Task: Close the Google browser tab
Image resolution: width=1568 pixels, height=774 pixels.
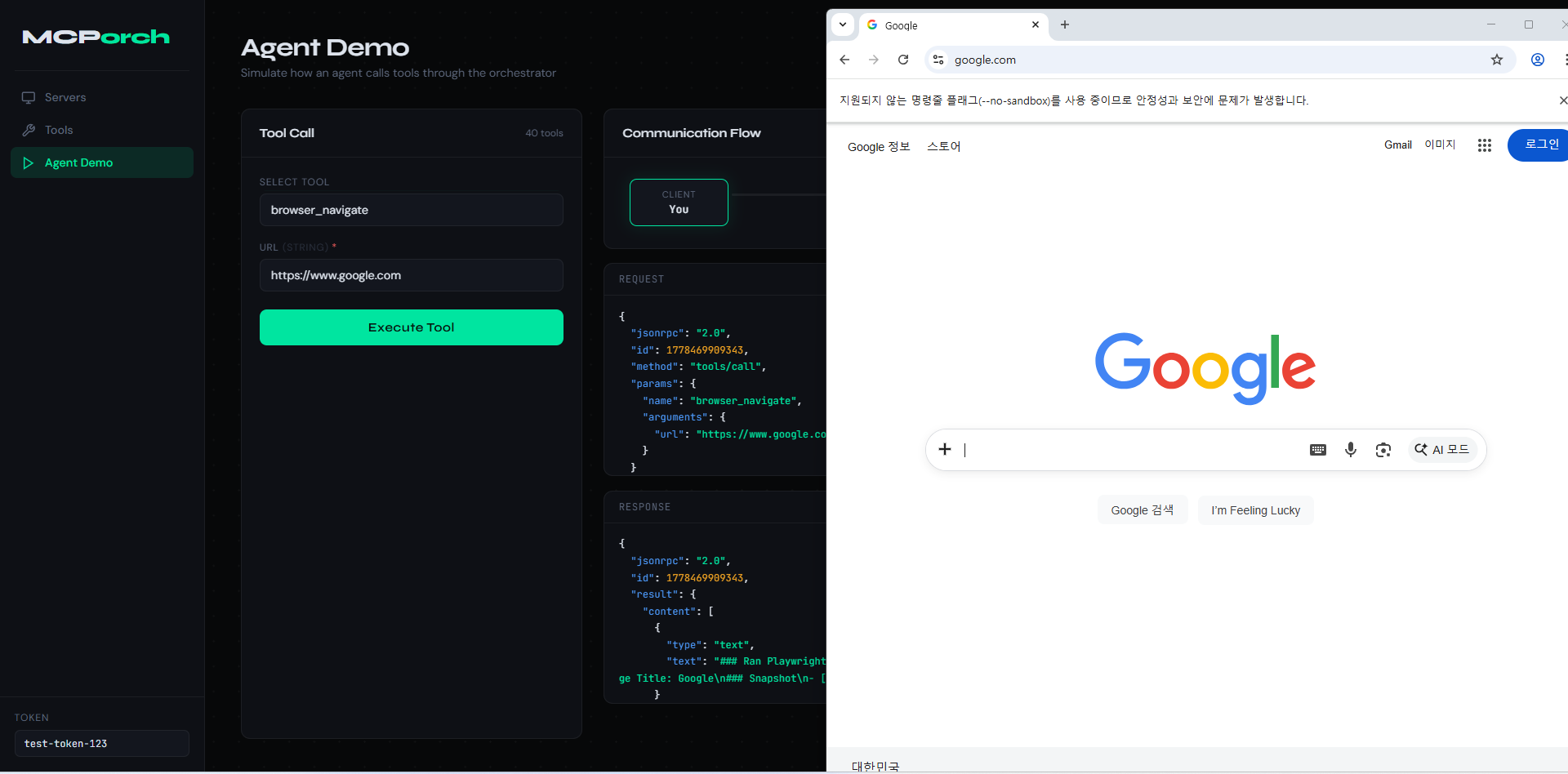Action: point(1036,24)
